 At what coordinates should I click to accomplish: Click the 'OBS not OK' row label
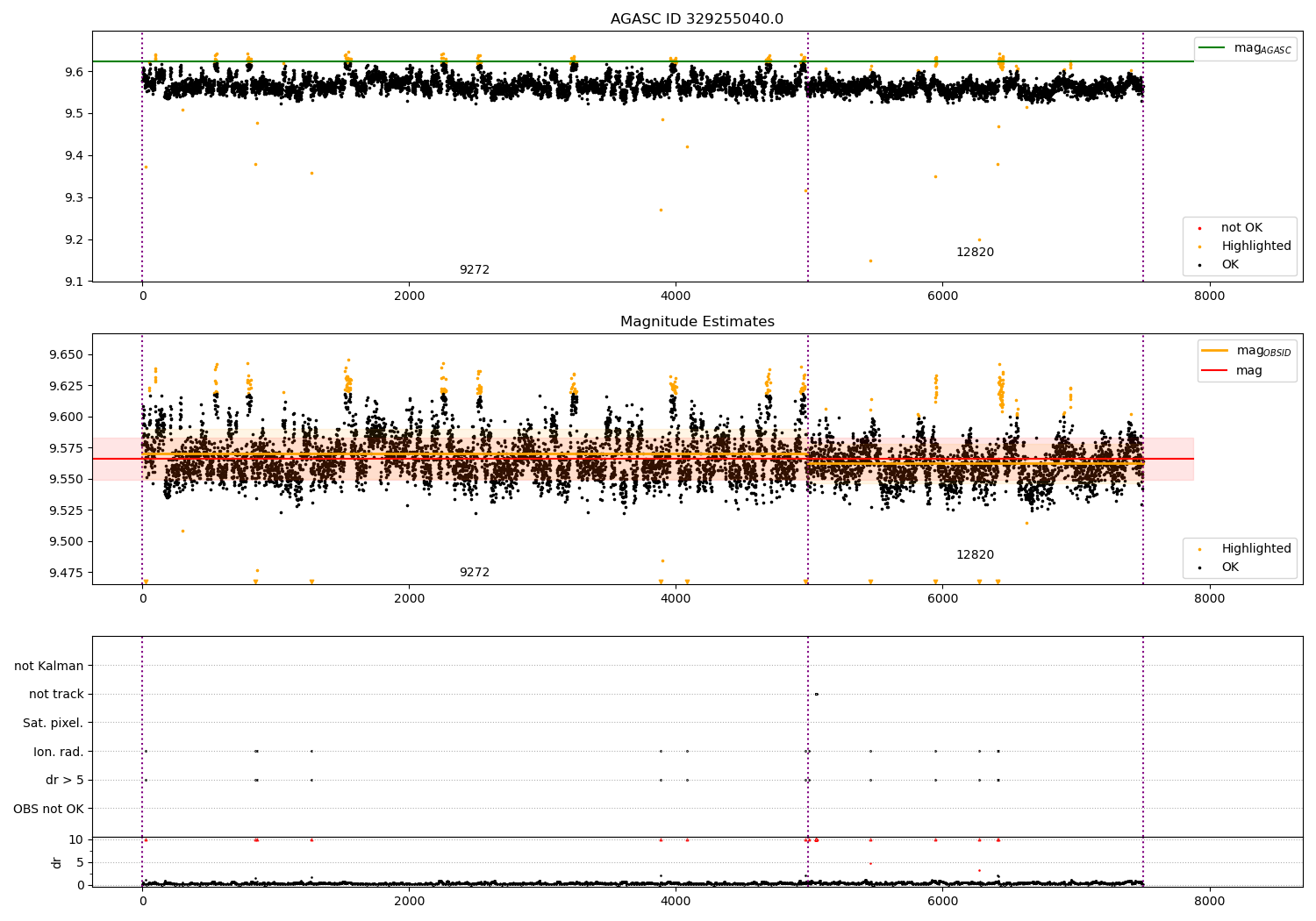48,809
